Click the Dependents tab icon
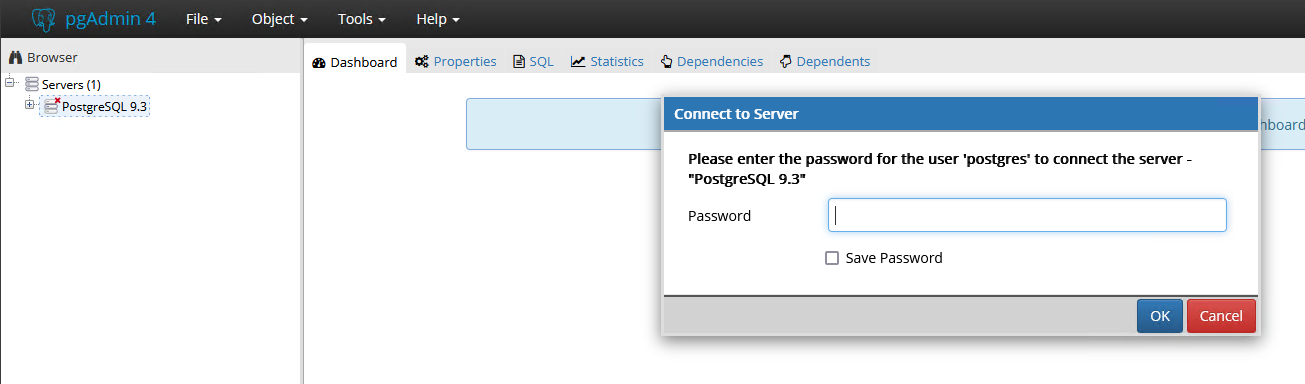The height and width of the screenshot is (384, 1305). (785, 62)
